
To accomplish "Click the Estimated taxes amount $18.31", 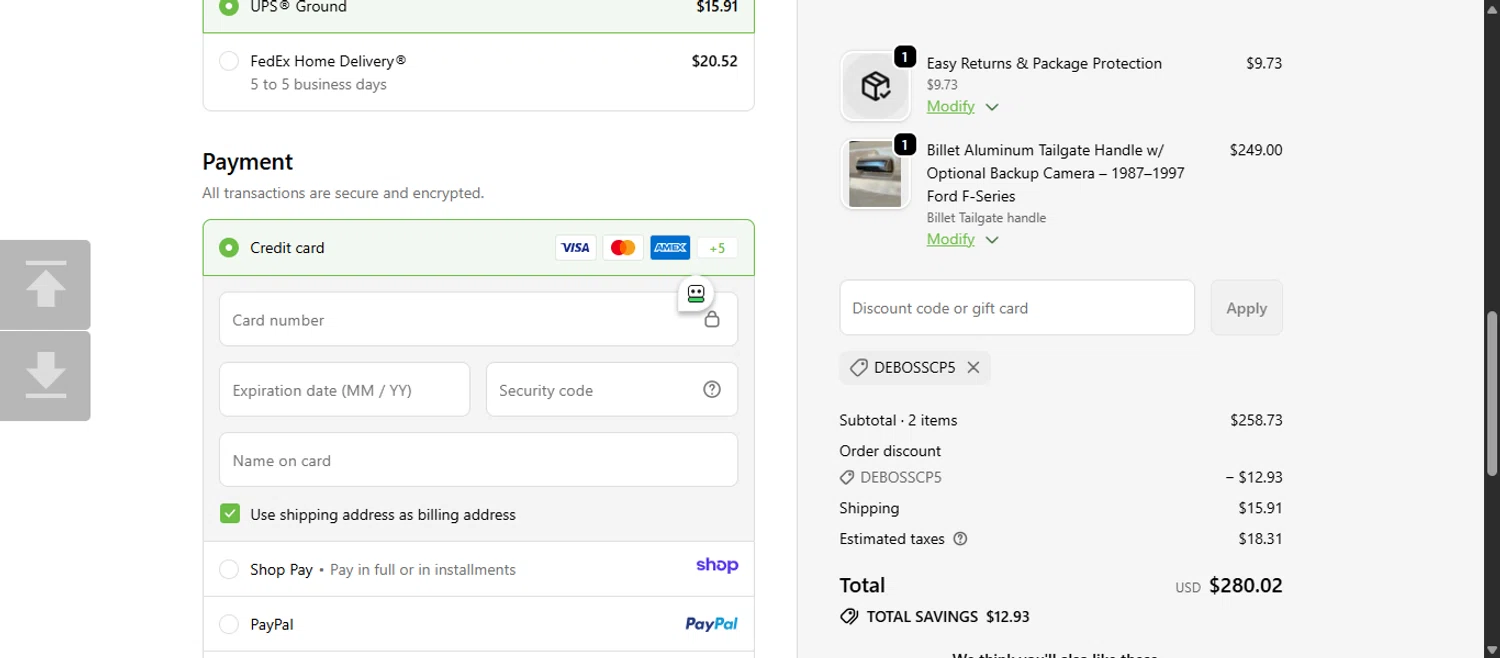I will (1260, 539).
